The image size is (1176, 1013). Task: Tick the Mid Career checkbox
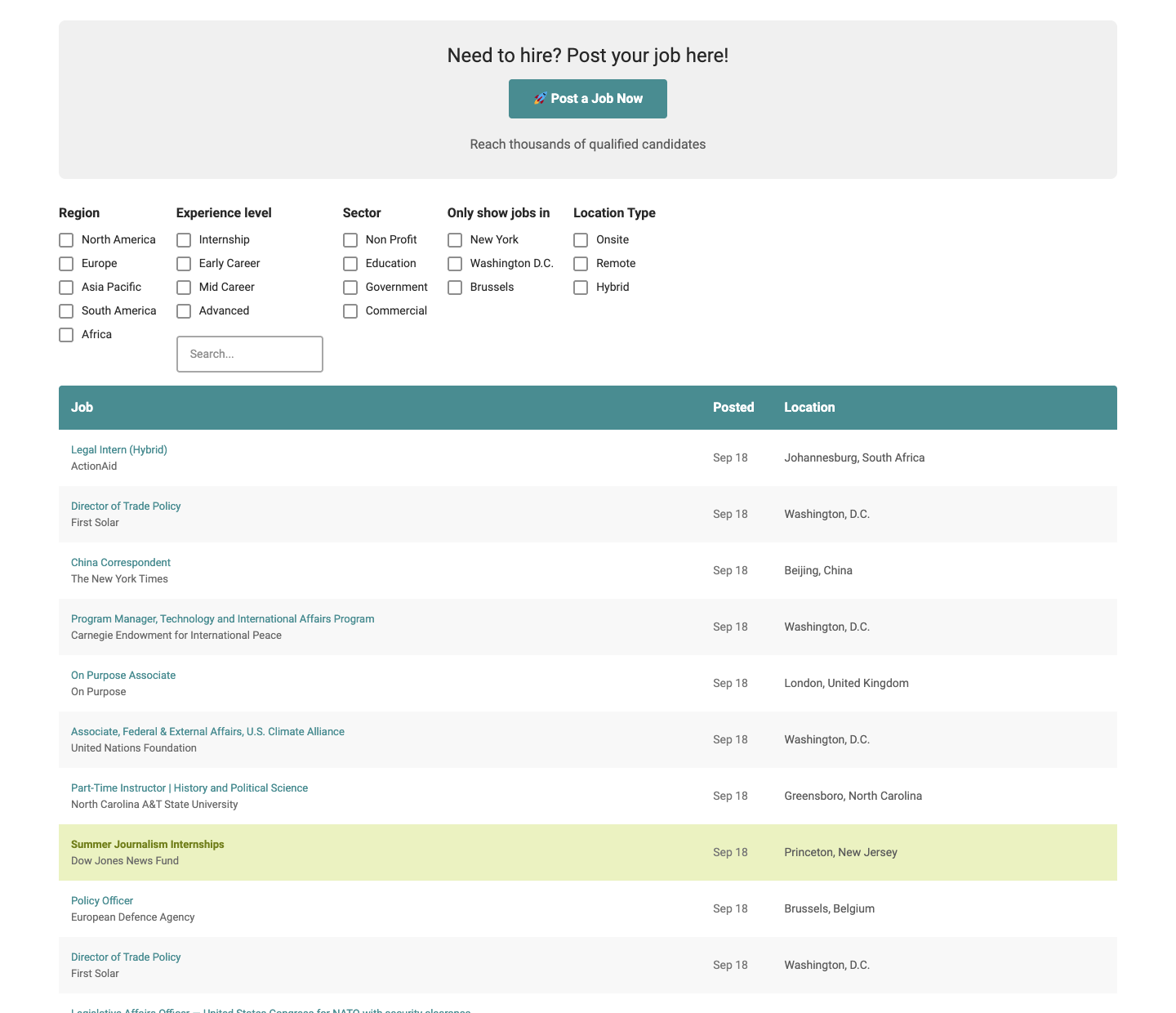pyautogui.click(x=184, y=288)
